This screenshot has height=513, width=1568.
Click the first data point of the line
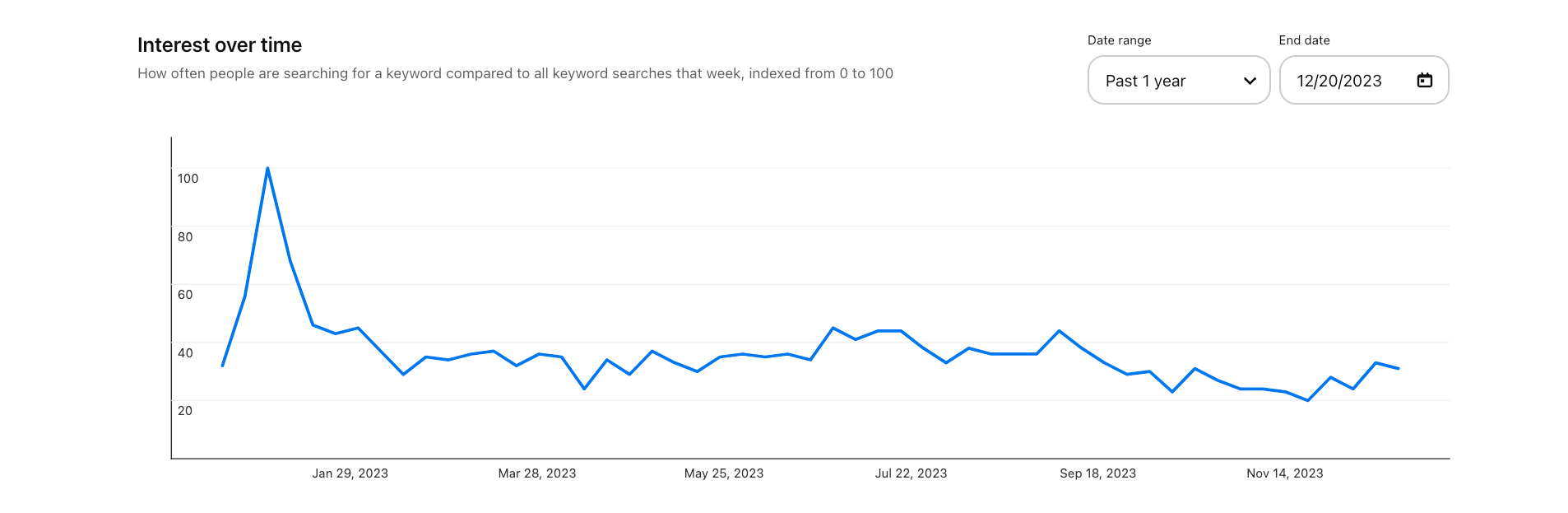pyautogui.click(x=223, y=366)
